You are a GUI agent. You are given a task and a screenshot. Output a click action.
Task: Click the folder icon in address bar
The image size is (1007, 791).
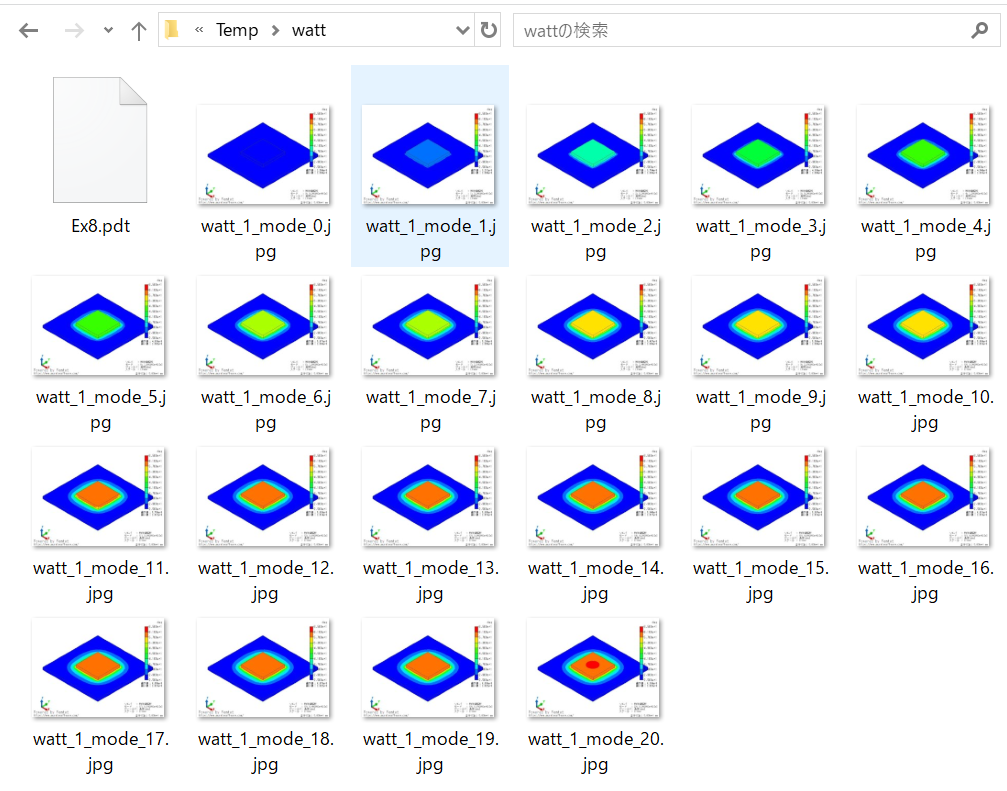(172, 30)
